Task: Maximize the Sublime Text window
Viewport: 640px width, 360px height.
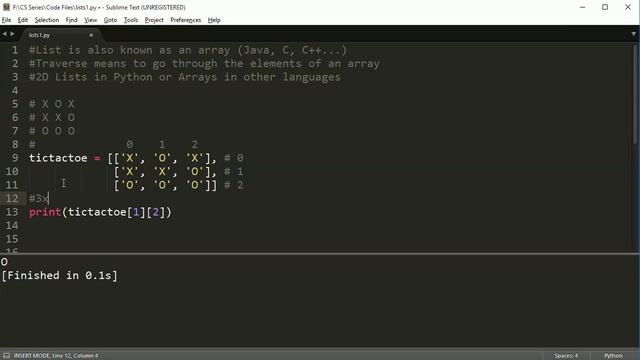Action: [605, 7]
